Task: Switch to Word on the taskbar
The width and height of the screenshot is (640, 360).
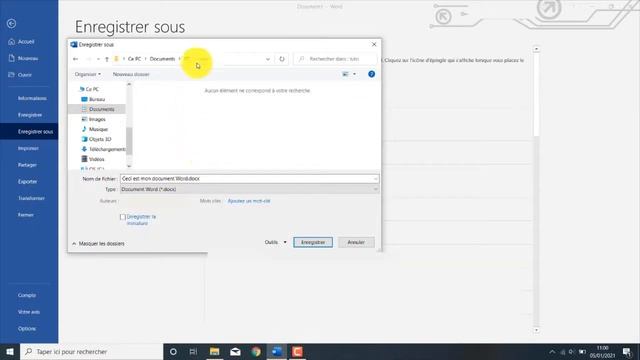Action: pyautogui.click(x=277, y=351)
